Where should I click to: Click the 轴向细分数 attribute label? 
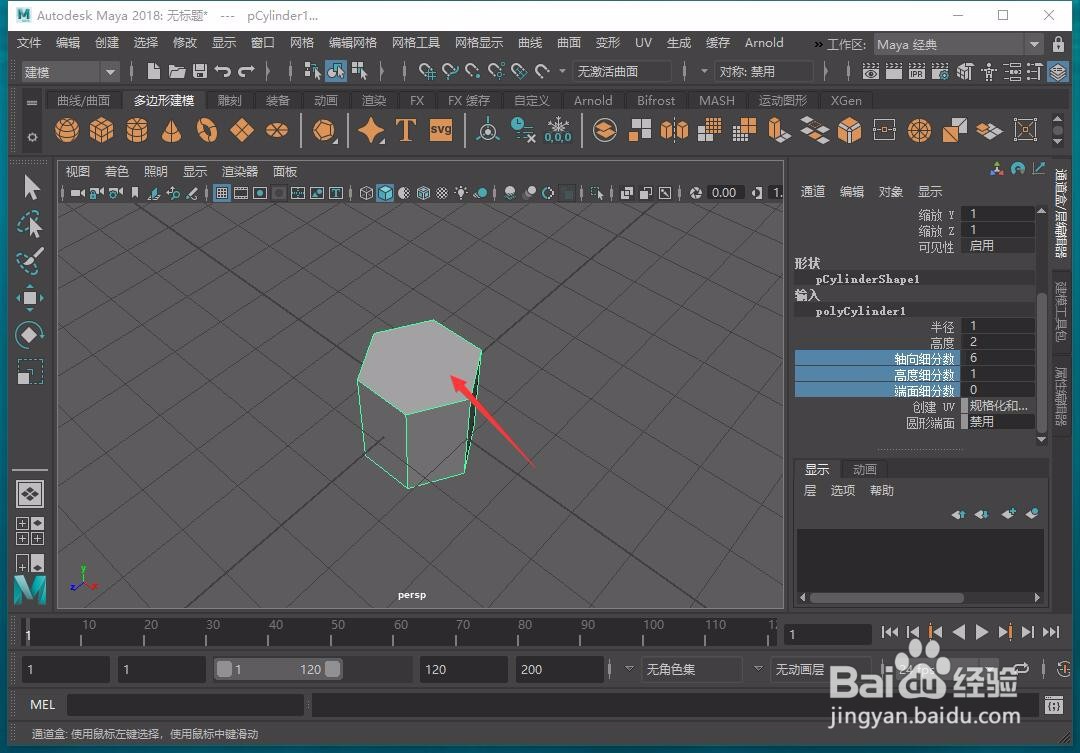click(924, 358)
